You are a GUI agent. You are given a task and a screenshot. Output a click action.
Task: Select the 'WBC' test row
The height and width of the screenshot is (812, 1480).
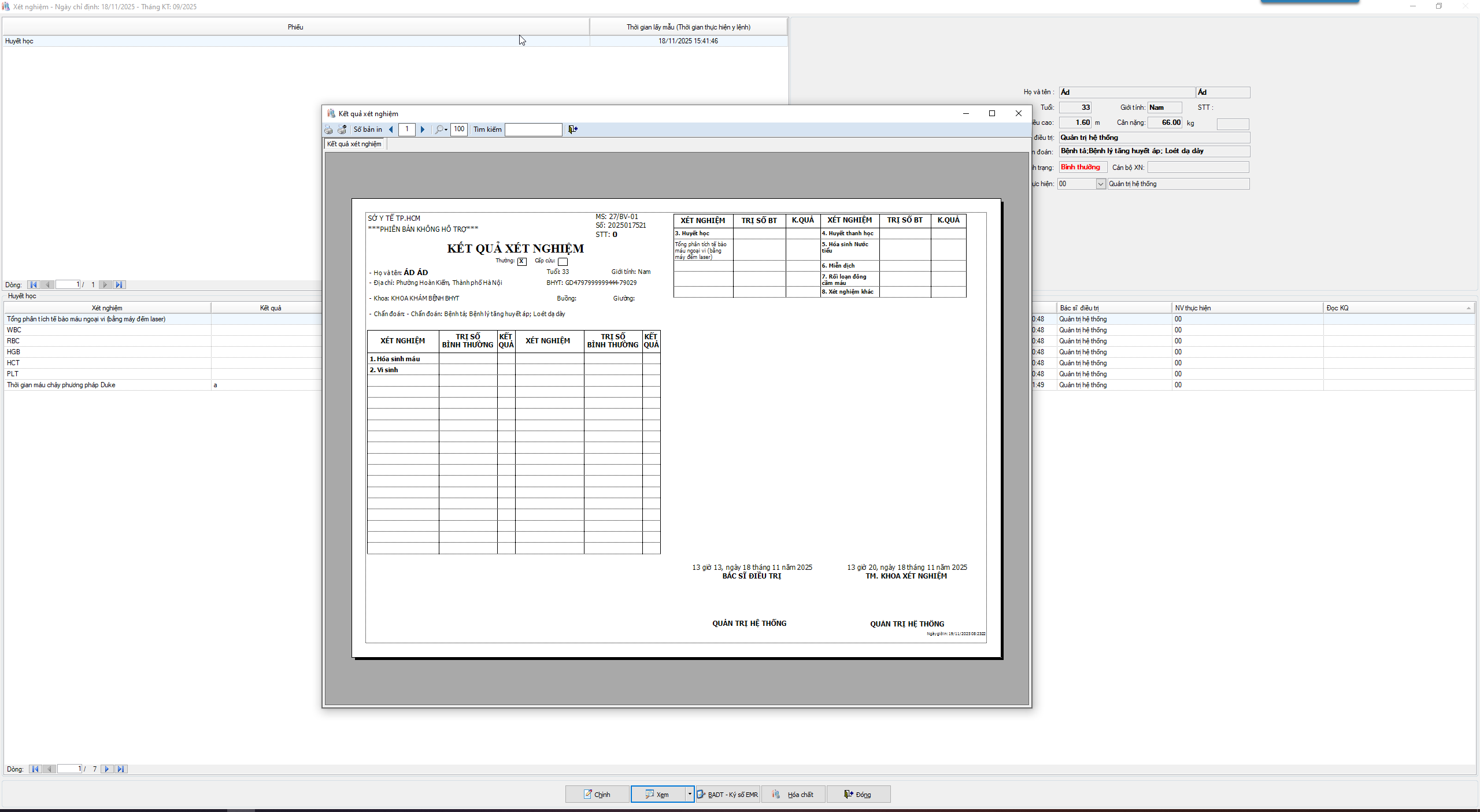tap(104, 330)
